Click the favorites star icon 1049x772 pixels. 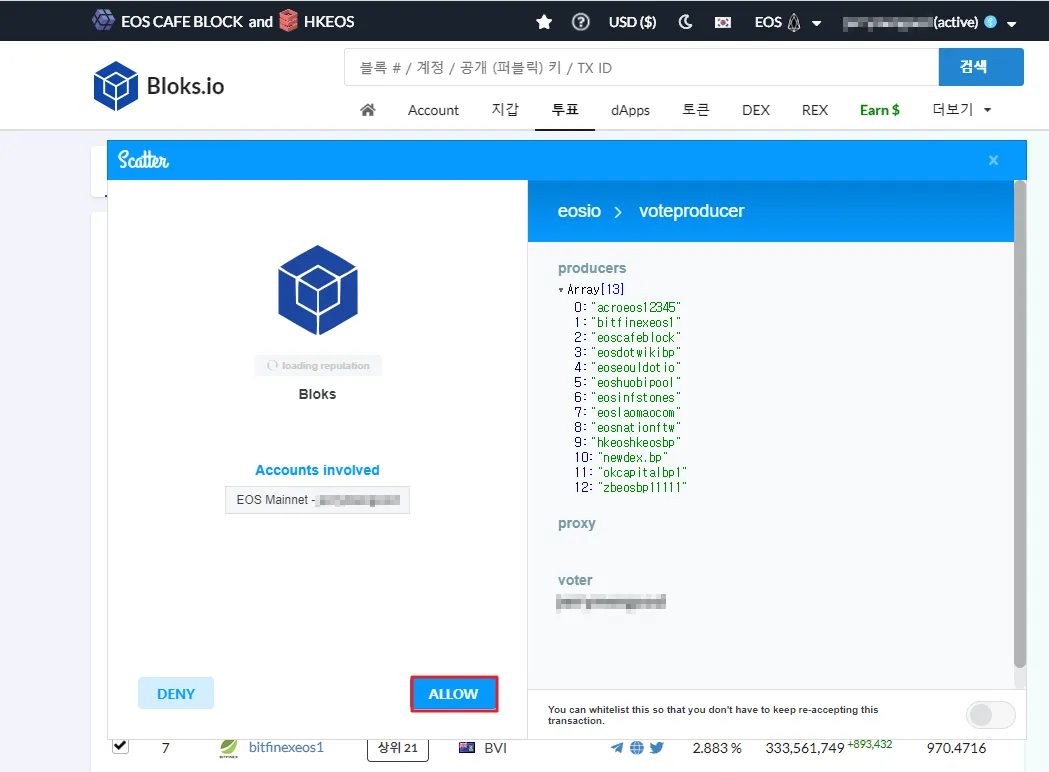[544, 22]
